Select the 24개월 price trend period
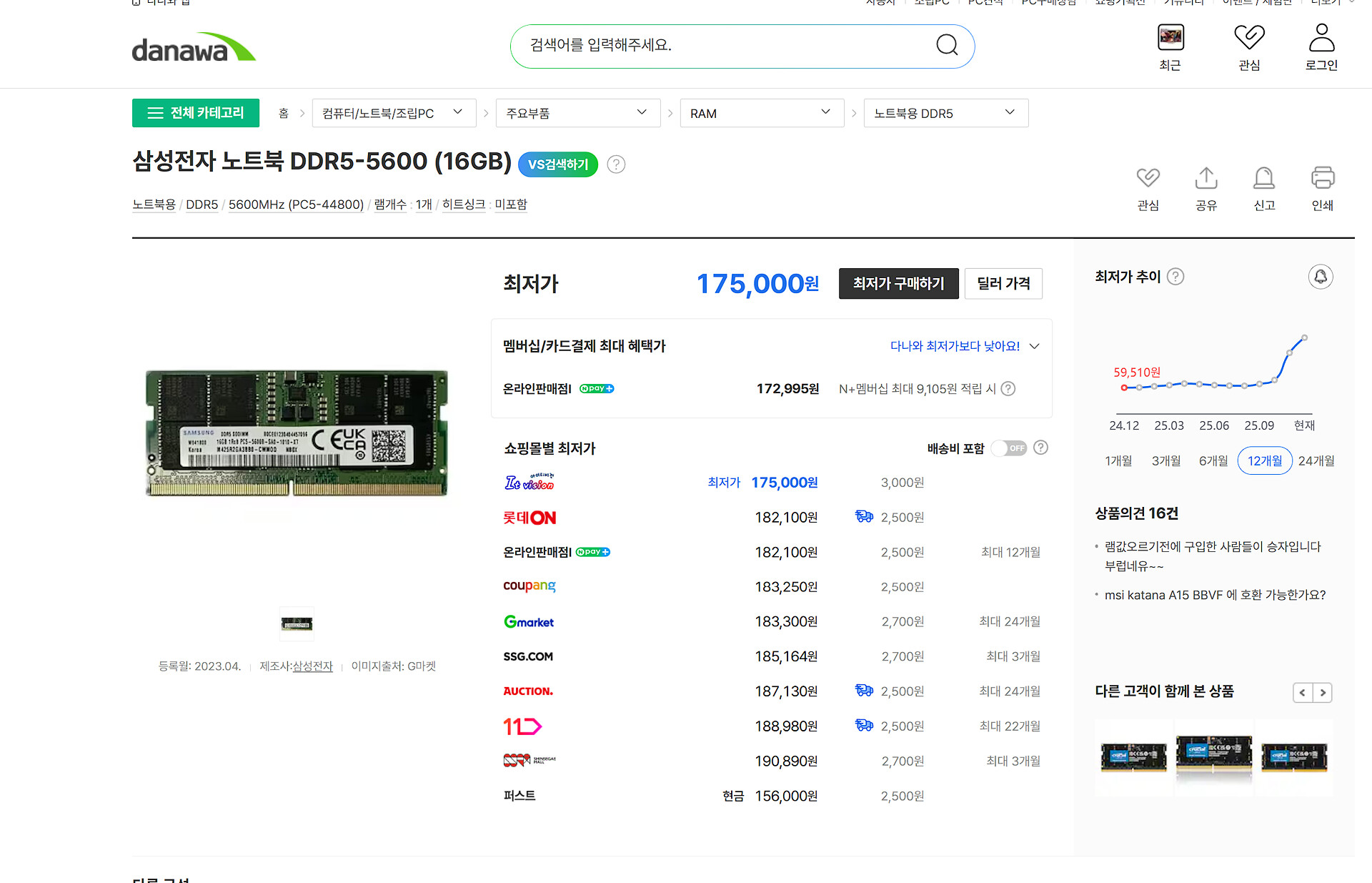Screen dimensions: 1372x883 coord(1316,461)
